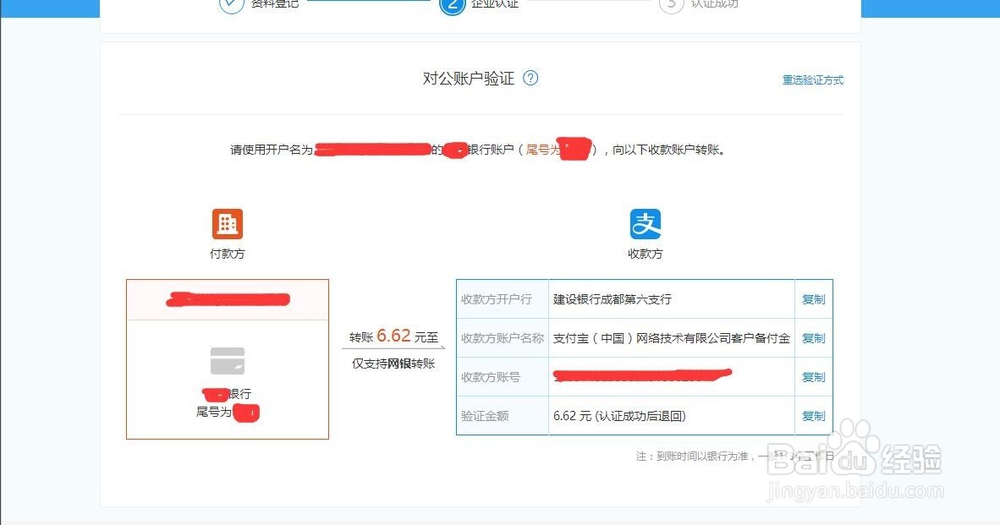Copy the 收款方账户名称 value with 复制
Image resolution: width=1000 pixels, height=525 pixels.
[x=813, y=338]
